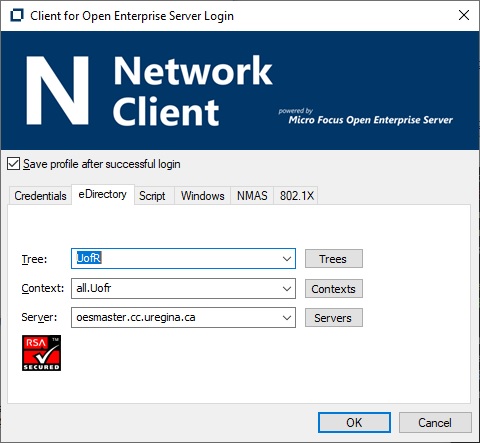Image resolution: width=480 pixels, height=443 pixels.
Task: Switch to the NMAS tab
Action: pos(252,196)
